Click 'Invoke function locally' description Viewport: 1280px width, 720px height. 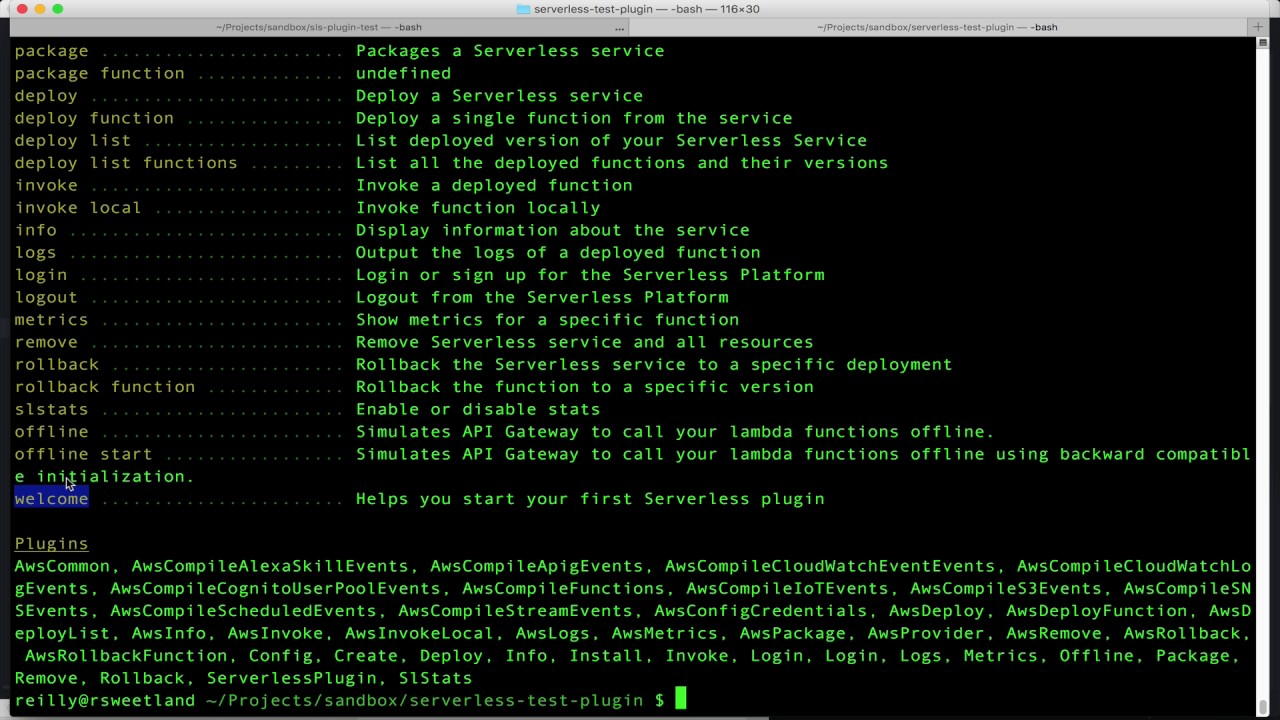[478, 208]
